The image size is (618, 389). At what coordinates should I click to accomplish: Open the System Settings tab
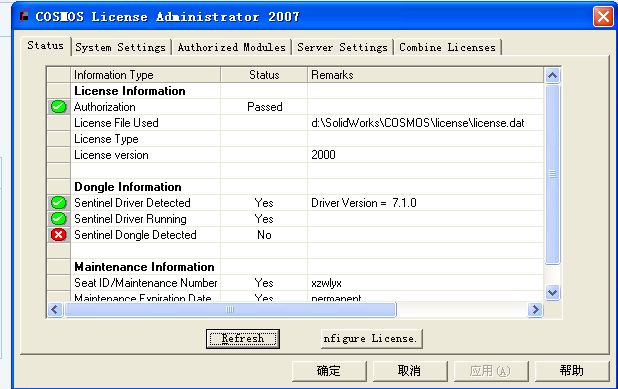click(x=121, y=47)
